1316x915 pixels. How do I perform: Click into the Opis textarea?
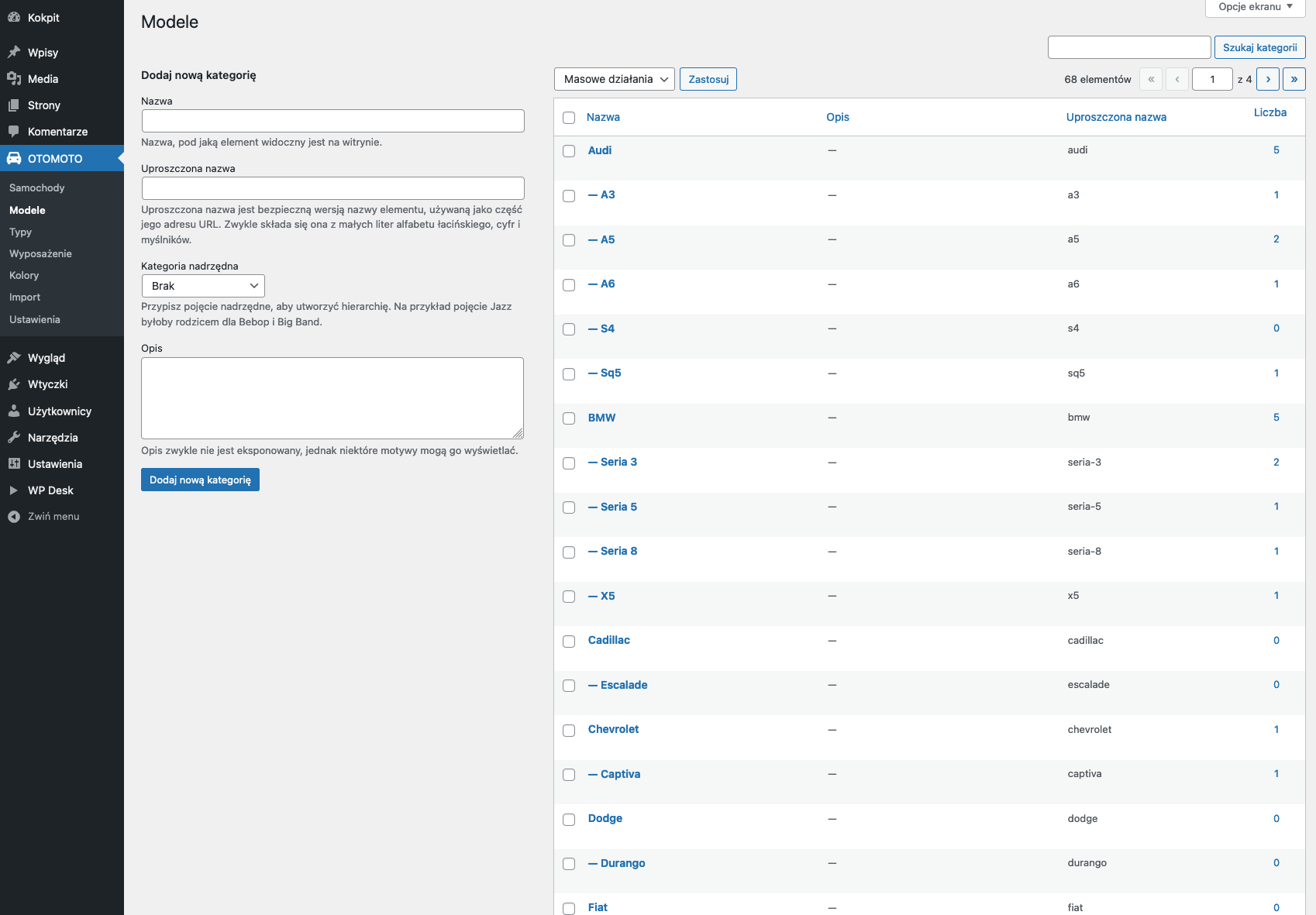click(332, 398)
